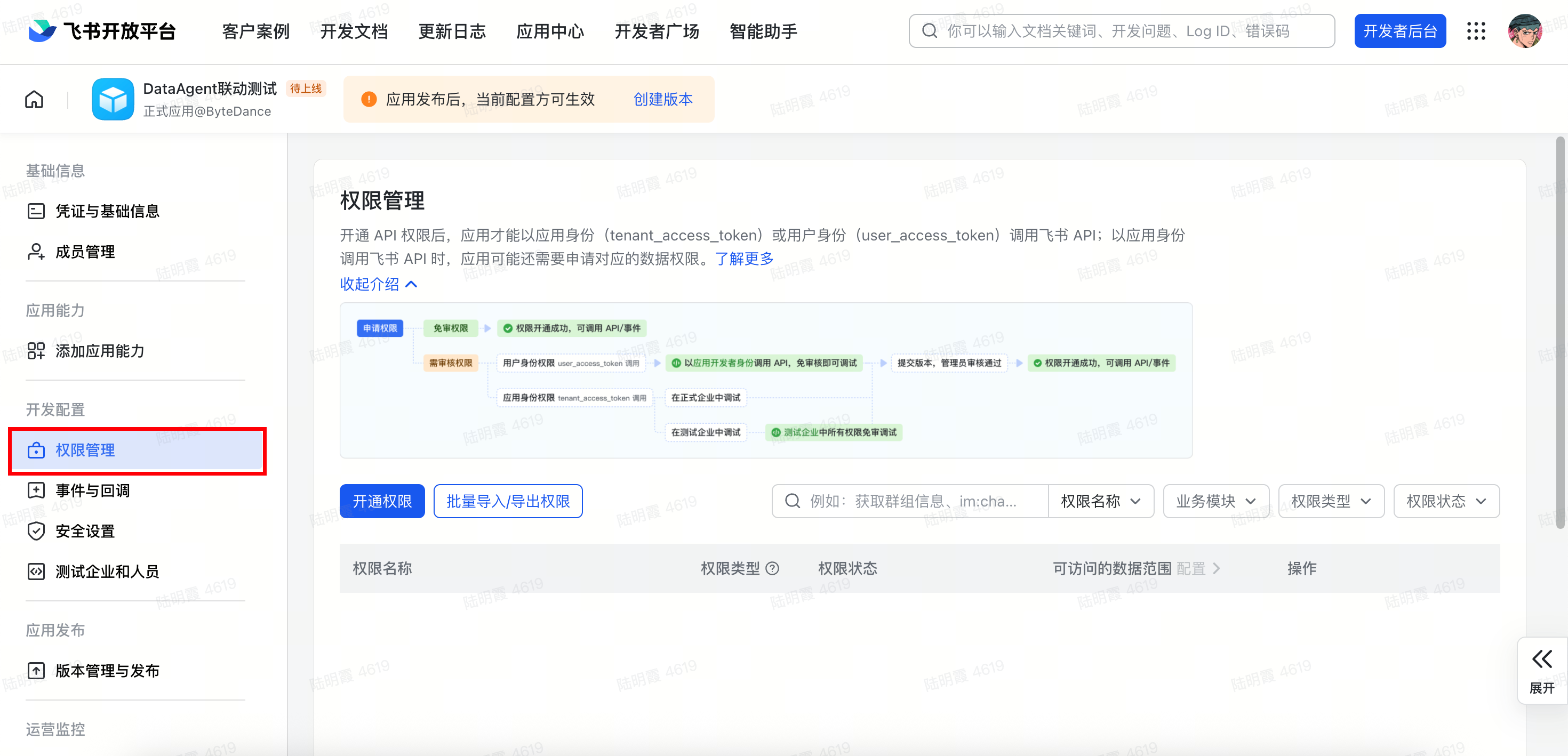The image size is (1568, 756).
Task: Open 开发文档 in top navigation
Action: pos(354,31)
